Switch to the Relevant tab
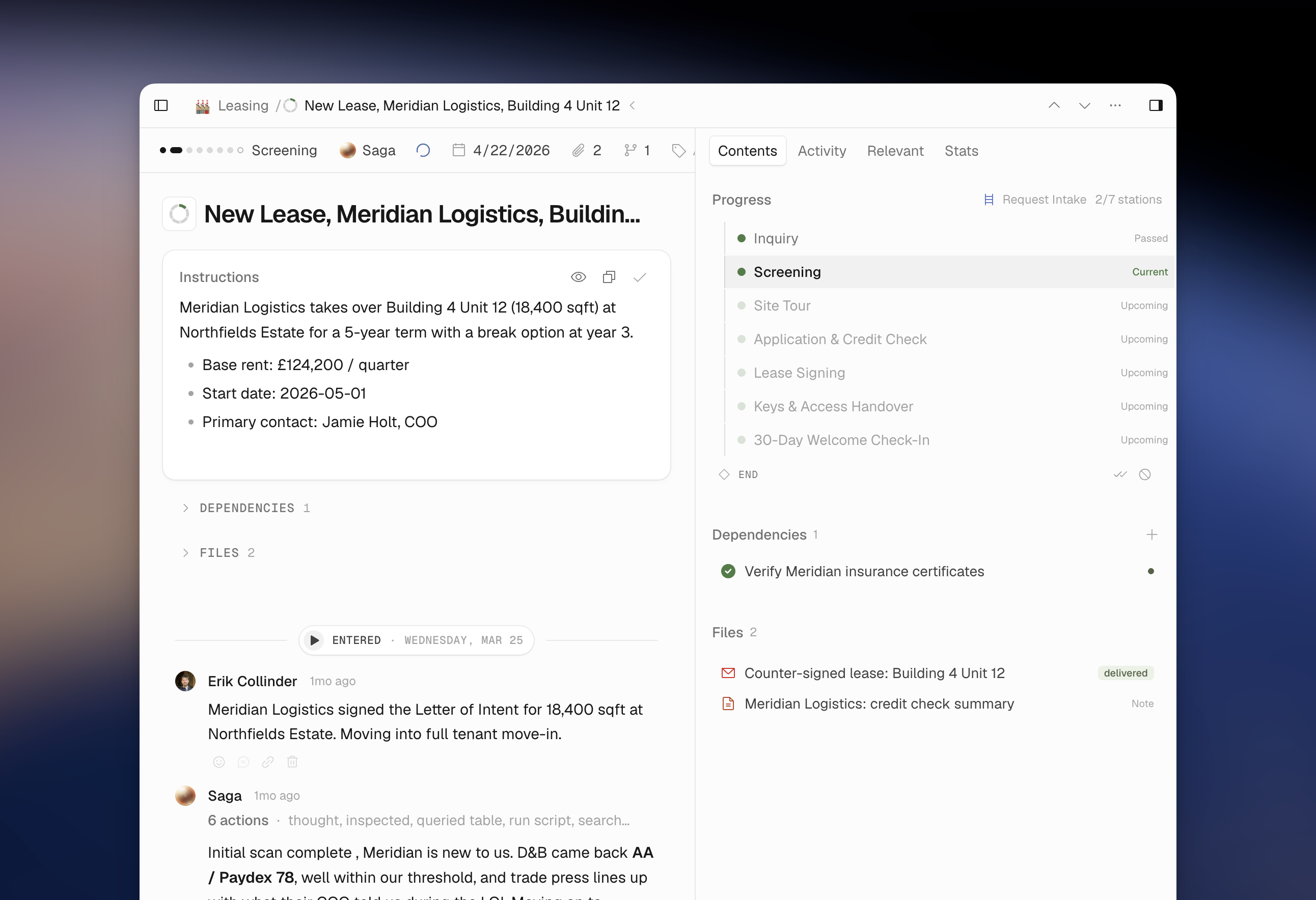Screen dimensions: 1316x900 pos(895,151)
